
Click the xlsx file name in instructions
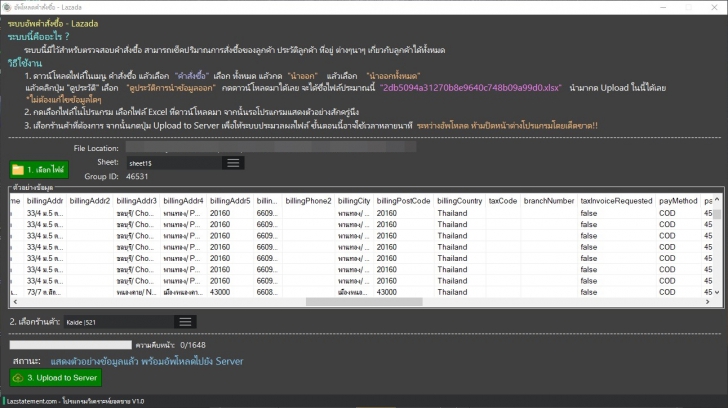click(470, 88)
